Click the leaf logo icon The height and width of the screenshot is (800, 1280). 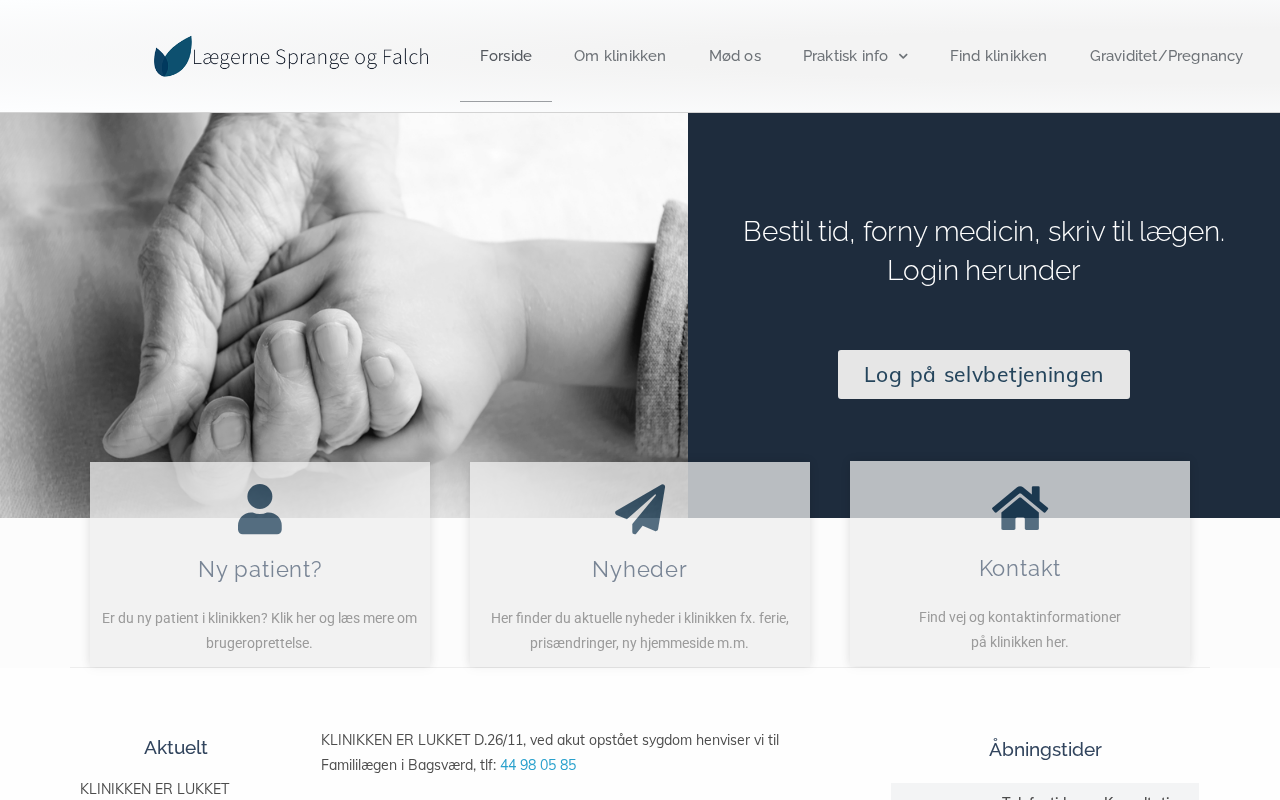[172, 56]
